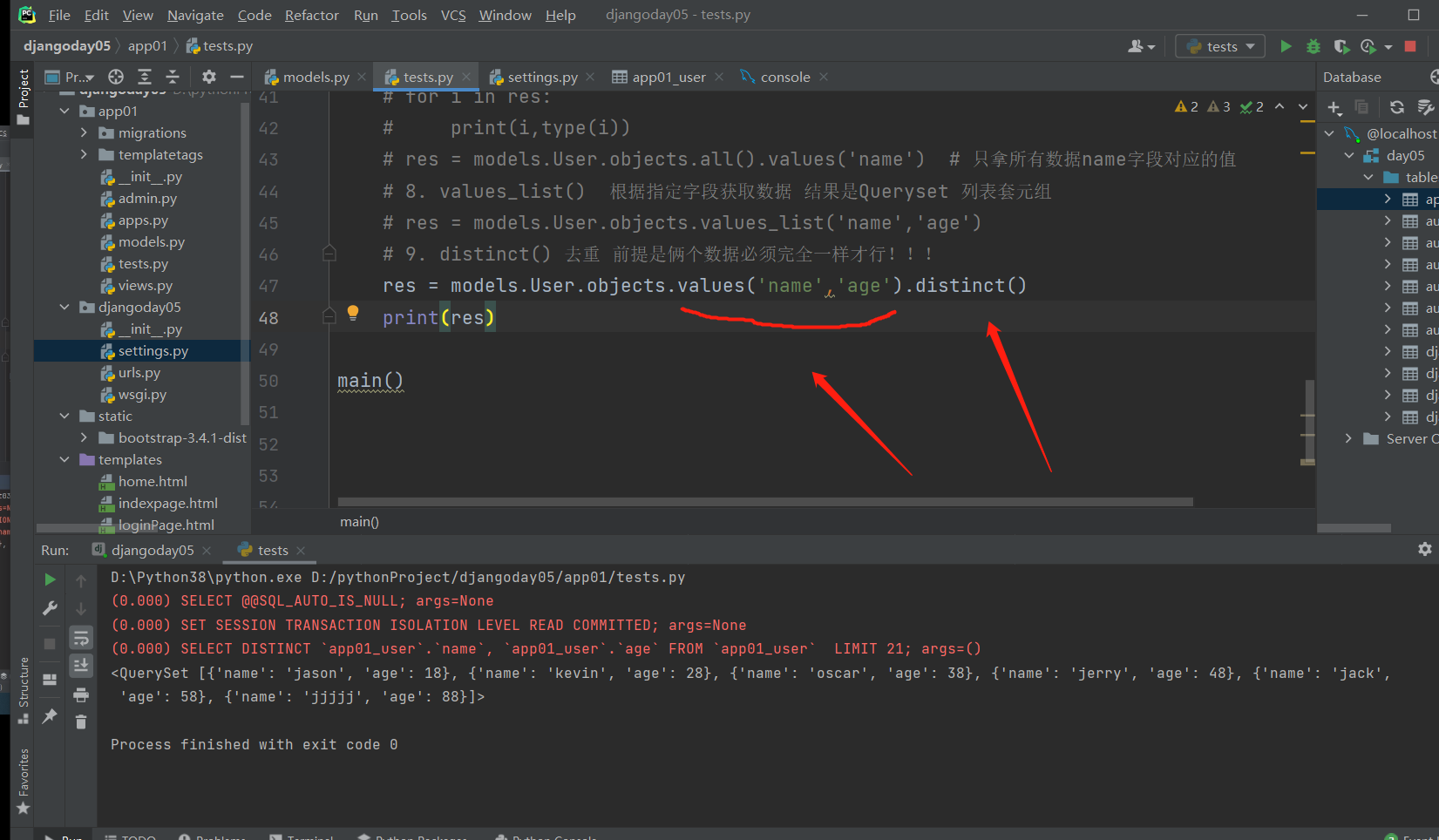Click the quick-fix lightbulb on line 48
Image resolution: width=1439 pixels, height=840 pixels.
pyautogui.click(x=353, y=313)
